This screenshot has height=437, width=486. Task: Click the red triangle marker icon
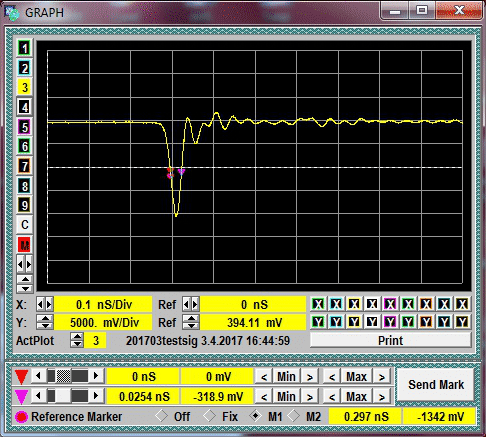[x=21, y=377]
